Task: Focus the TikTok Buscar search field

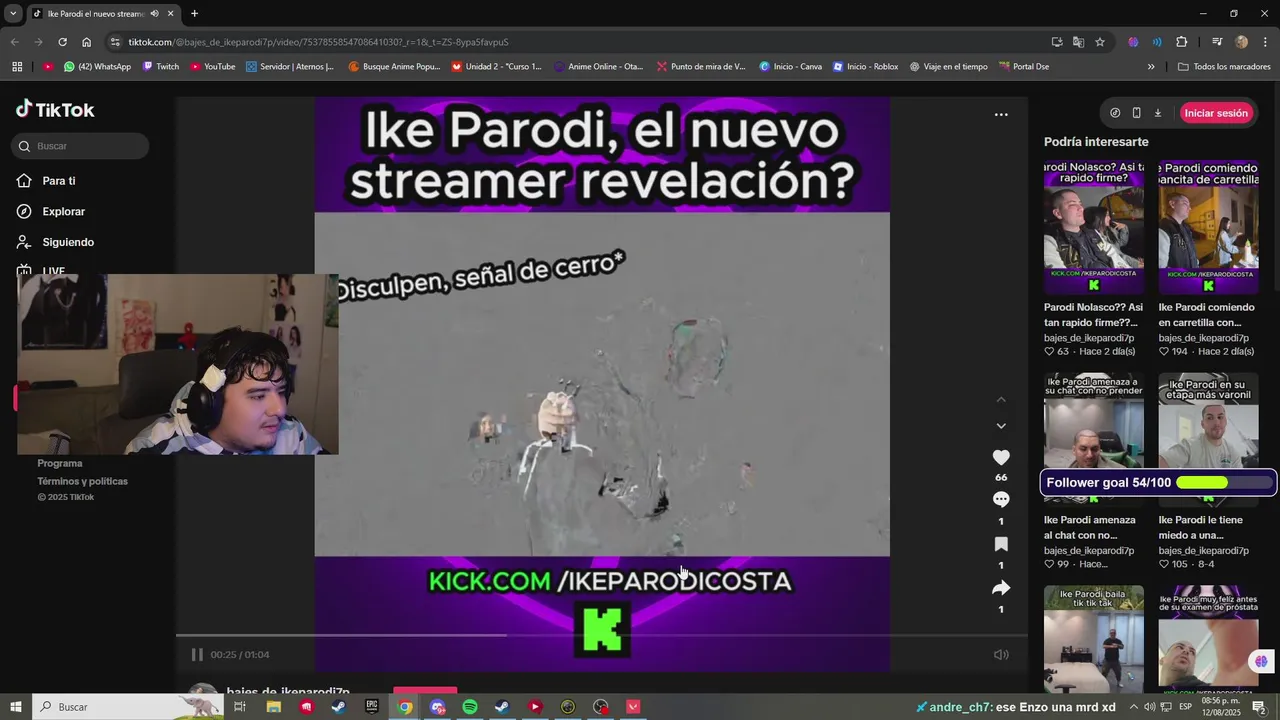Action: pos(80,146)
